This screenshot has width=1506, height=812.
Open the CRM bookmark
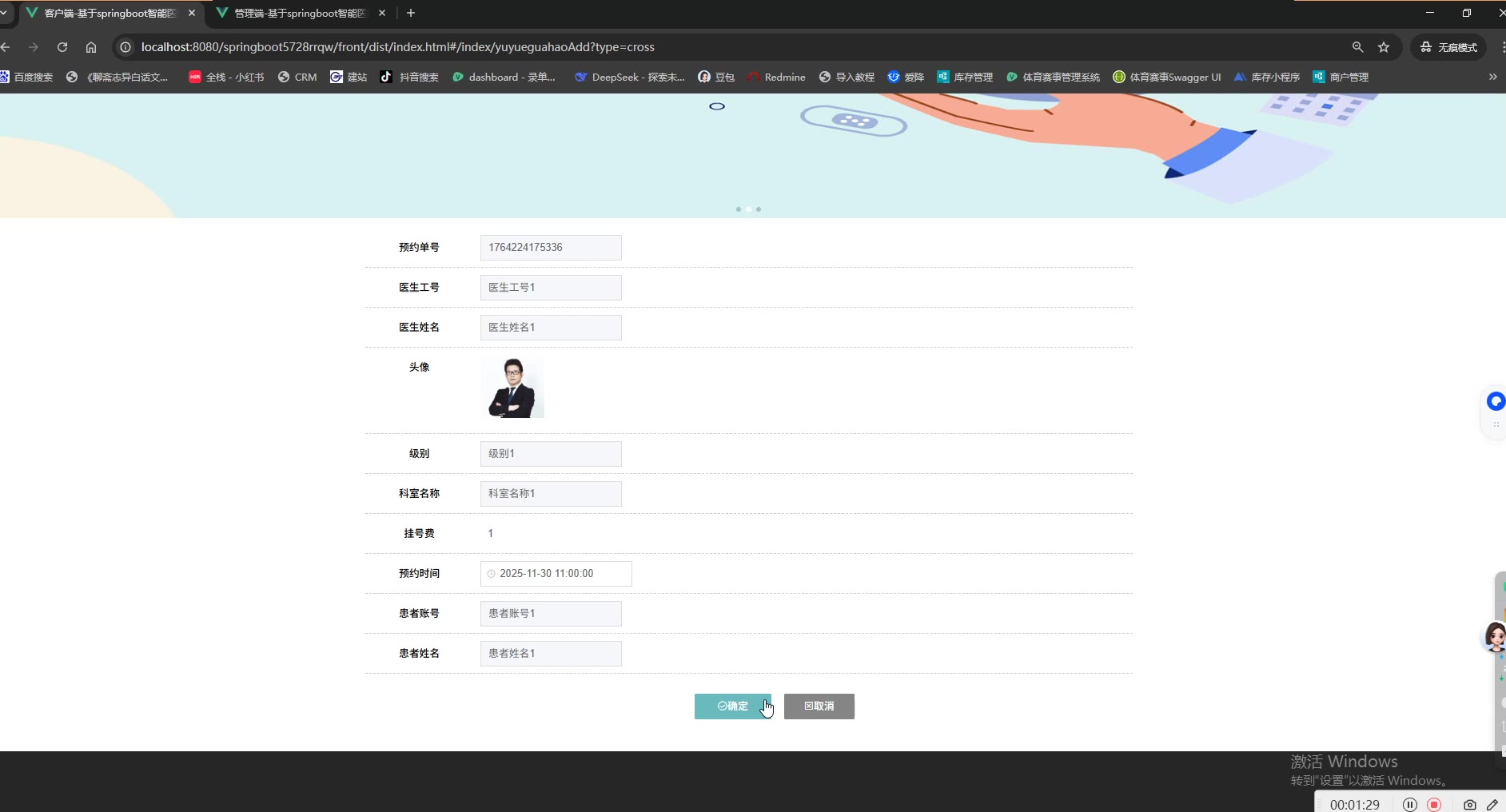[x=297, y=77]
